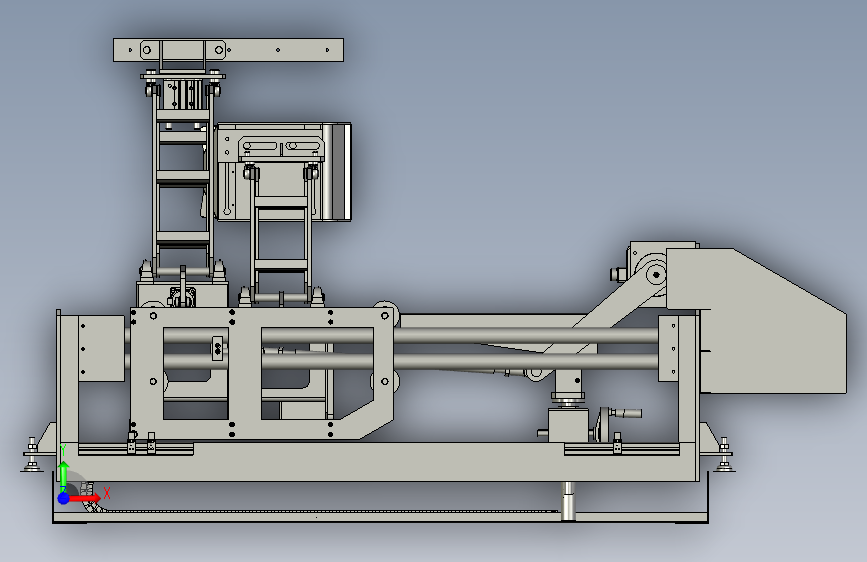Select the right leveling foot
Viewport: 867px width, 562px height.
pyautogui.click(x=724, y=455)
